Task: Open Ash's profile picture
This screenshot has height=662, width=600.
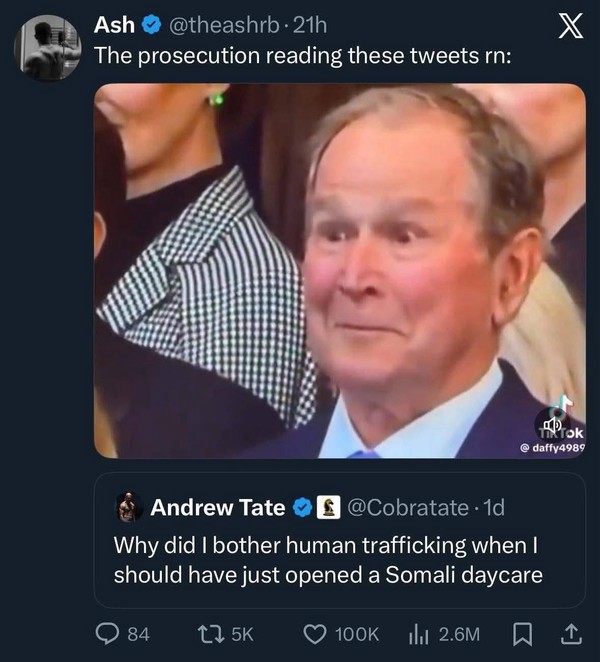Action: click(x=47, y=47)
